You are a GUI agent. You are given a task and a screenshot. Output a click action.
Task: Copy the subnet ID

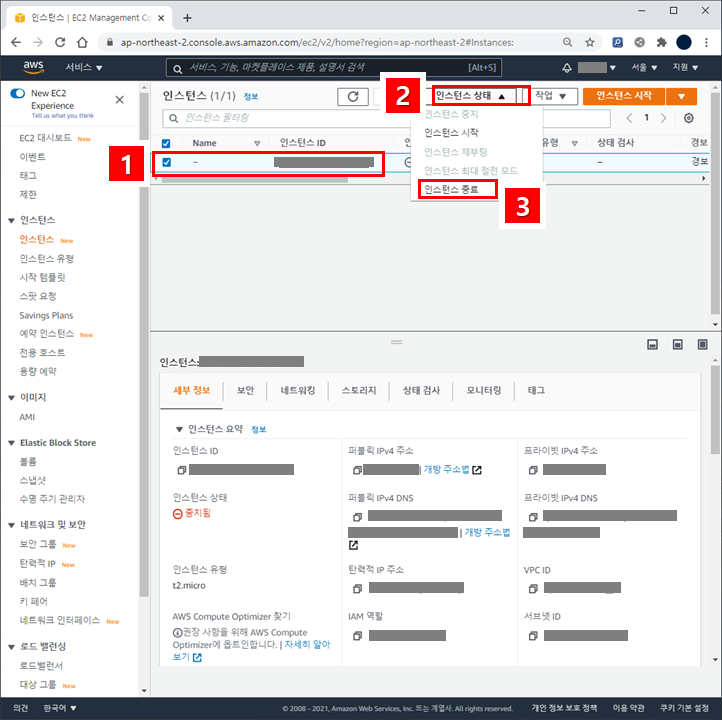pos(533,636)
